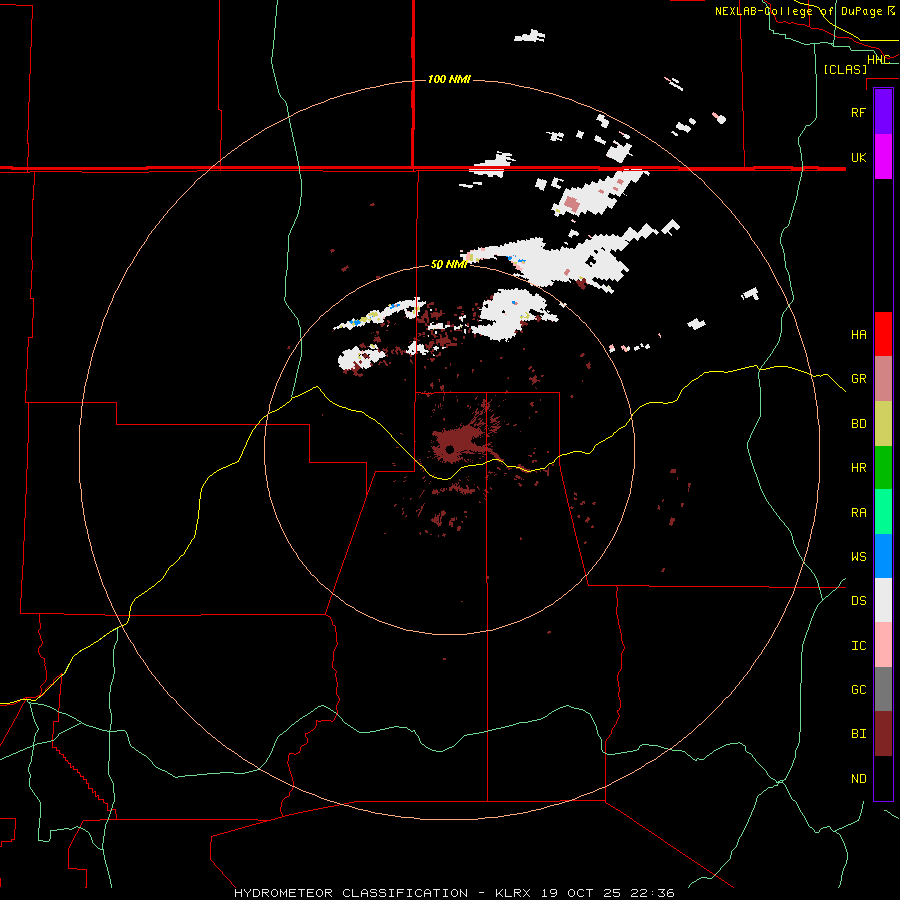Click the 'KLRX' radar site identifier
Viewport: 900px width, 900px height.
[x=515, y=893]
